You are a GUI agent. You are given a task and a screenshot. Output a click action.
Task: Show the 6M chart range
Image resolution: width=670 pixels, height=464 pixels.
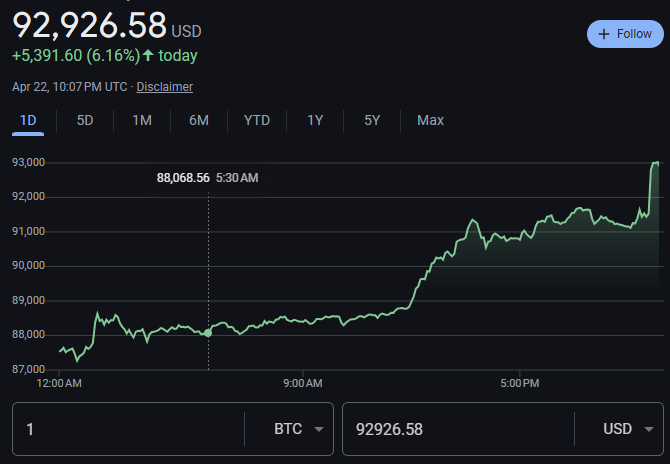pyautogui.click(x=199, y=120)
